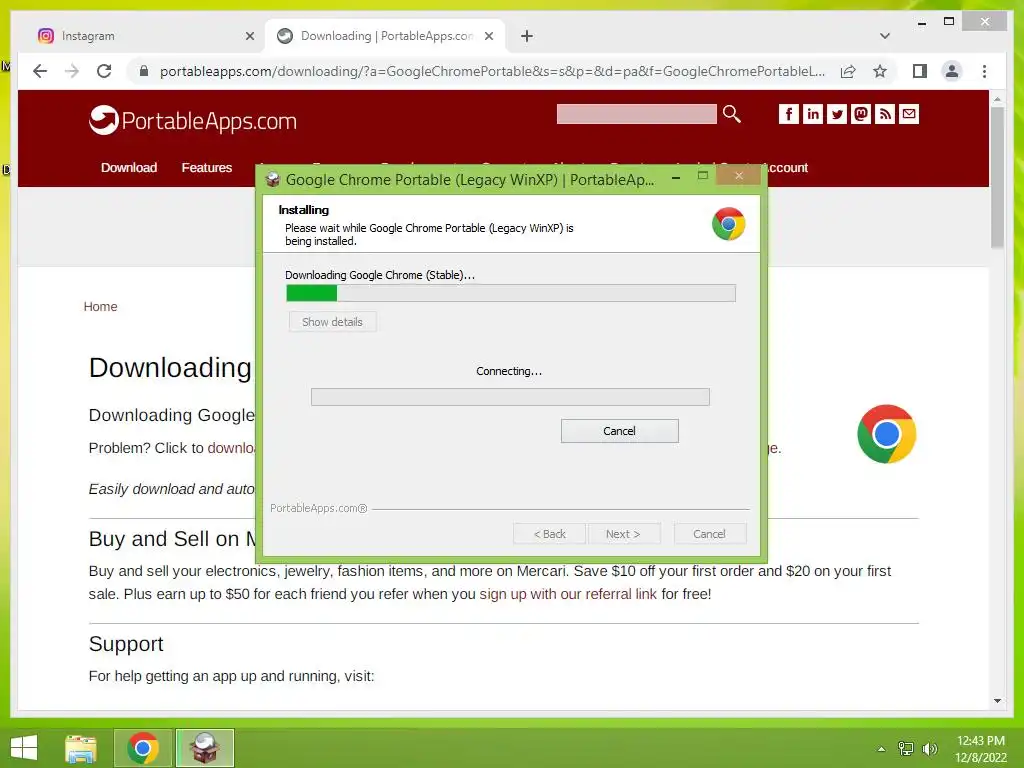Open Chrome profile avatar
The height and width of the screenshot is (768, 1024).
[x=952, y=71]
